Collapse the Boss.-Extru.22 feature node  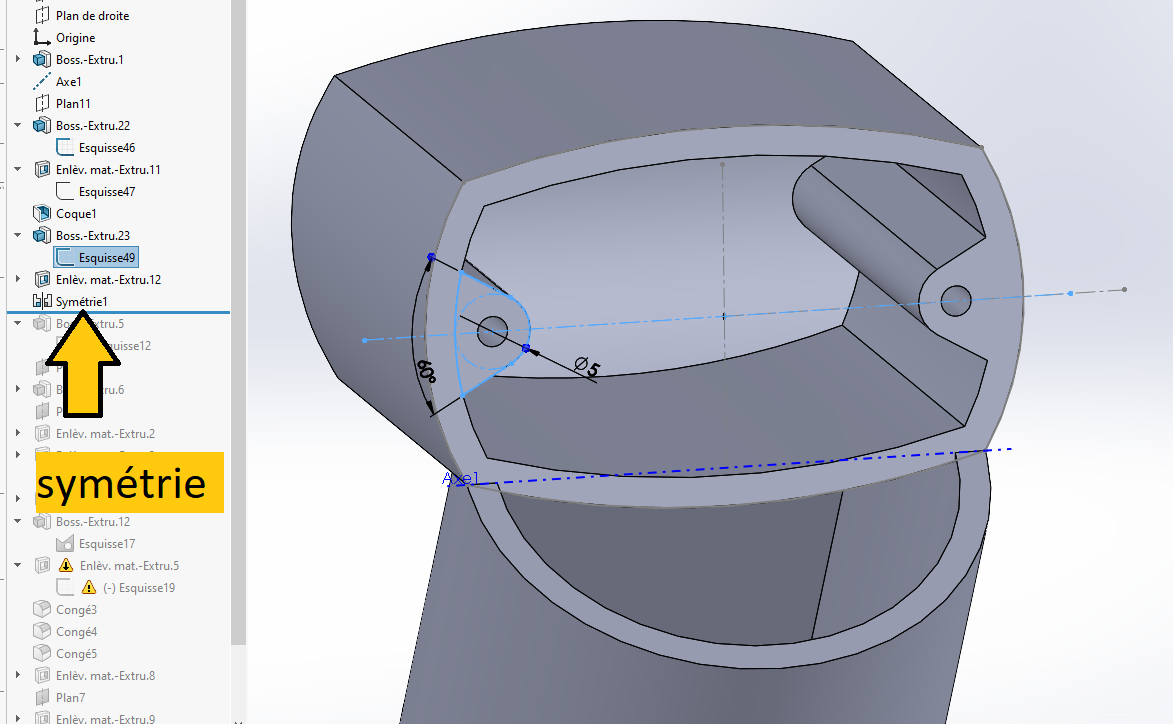18,125
